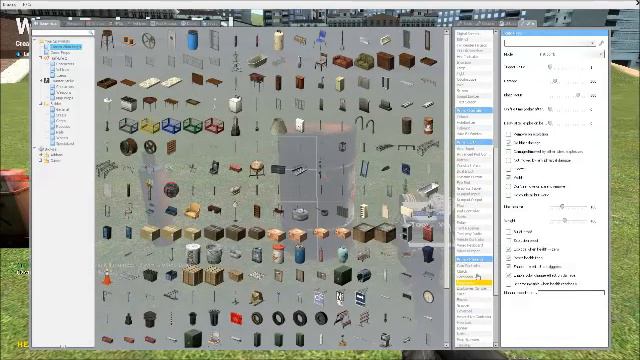Image resolution: width=640 pixels, height=360 pixels.
Task: Select the wooden bar stool prop
Action: pyautogui.click(x=107, y=39)
